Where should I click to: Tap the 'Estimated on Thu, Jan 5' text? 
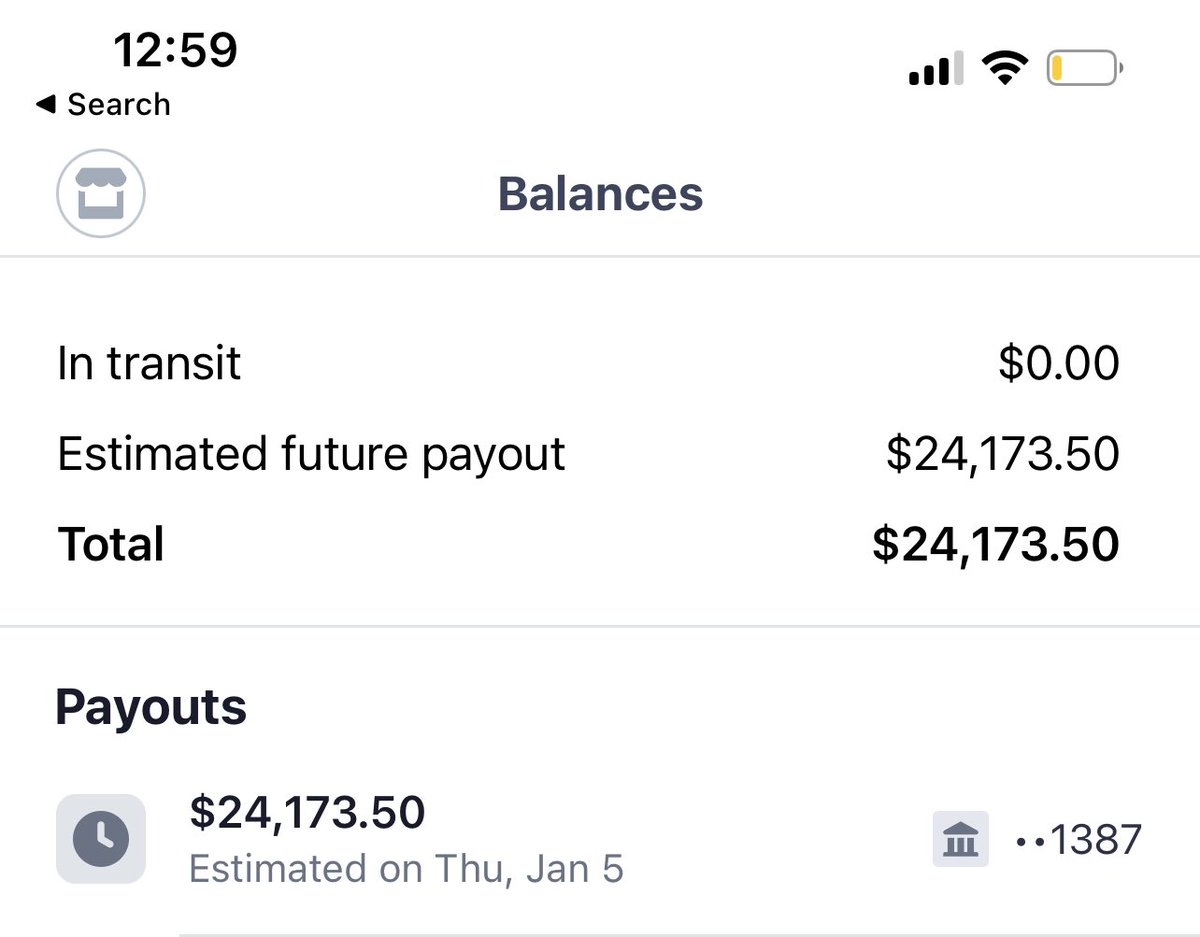pos(406,868)
